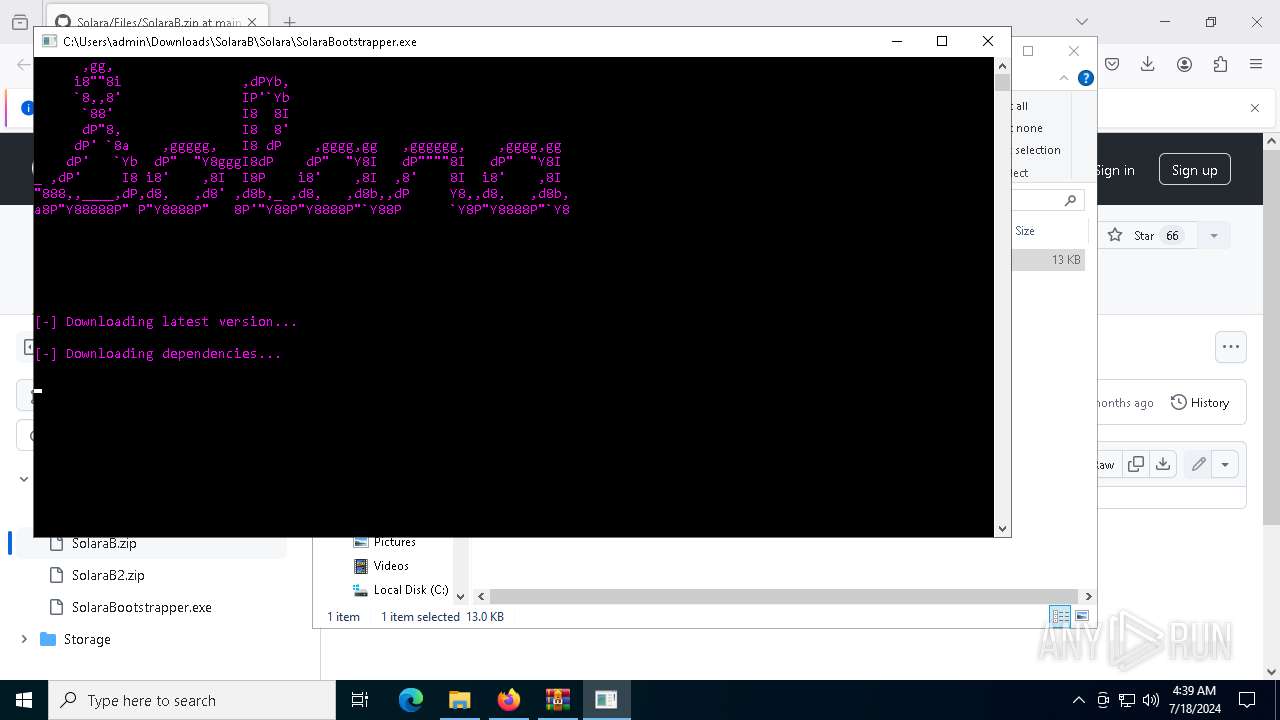The height and width of the screenshot is (720, 1280).
Task: Click the console window scroll-up arrow
Action: (1002, 66)
